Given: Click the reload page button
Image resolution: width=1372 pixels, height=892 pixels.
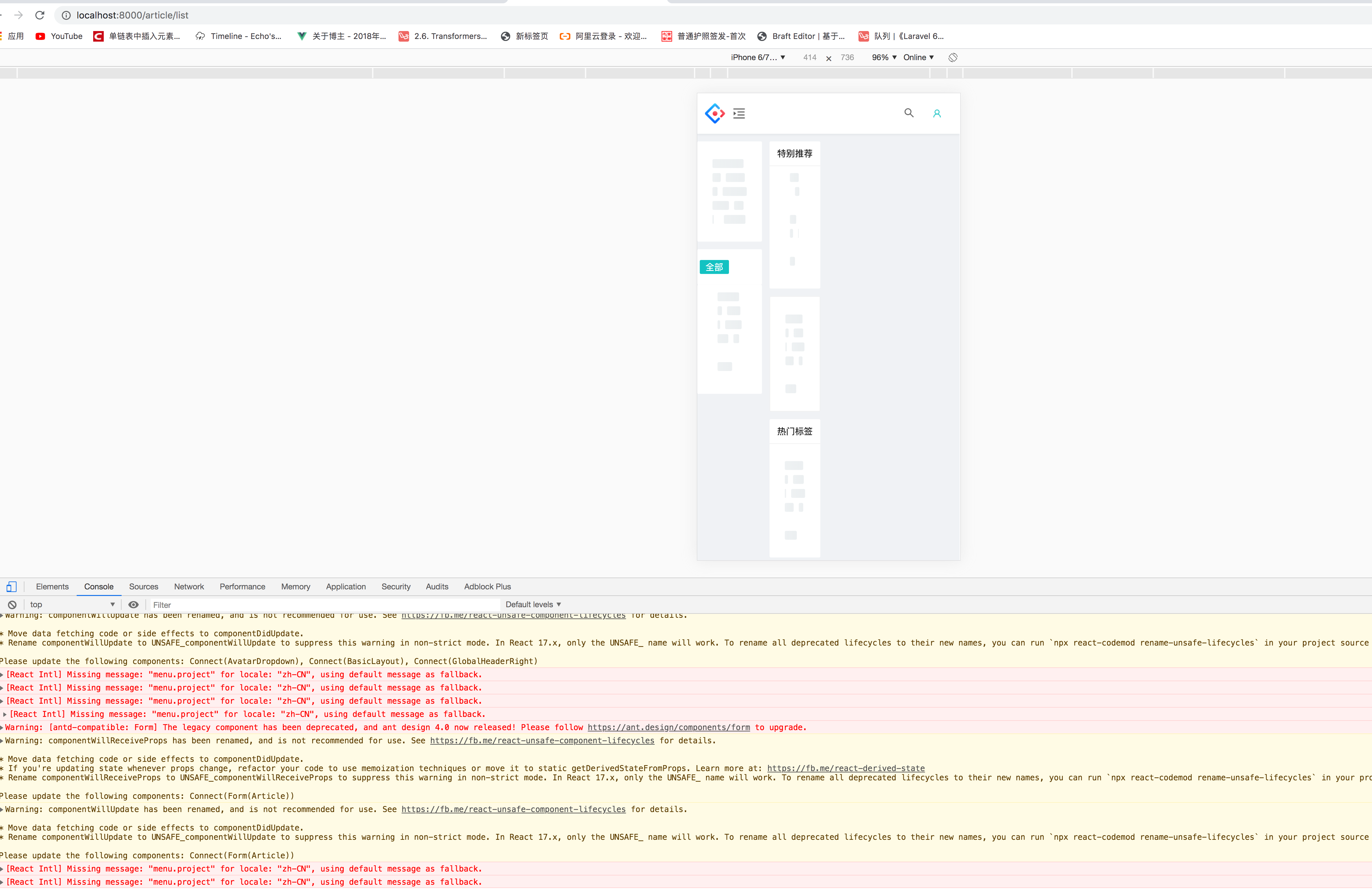Looking at the screenshot, I should [x=40, y=15].
